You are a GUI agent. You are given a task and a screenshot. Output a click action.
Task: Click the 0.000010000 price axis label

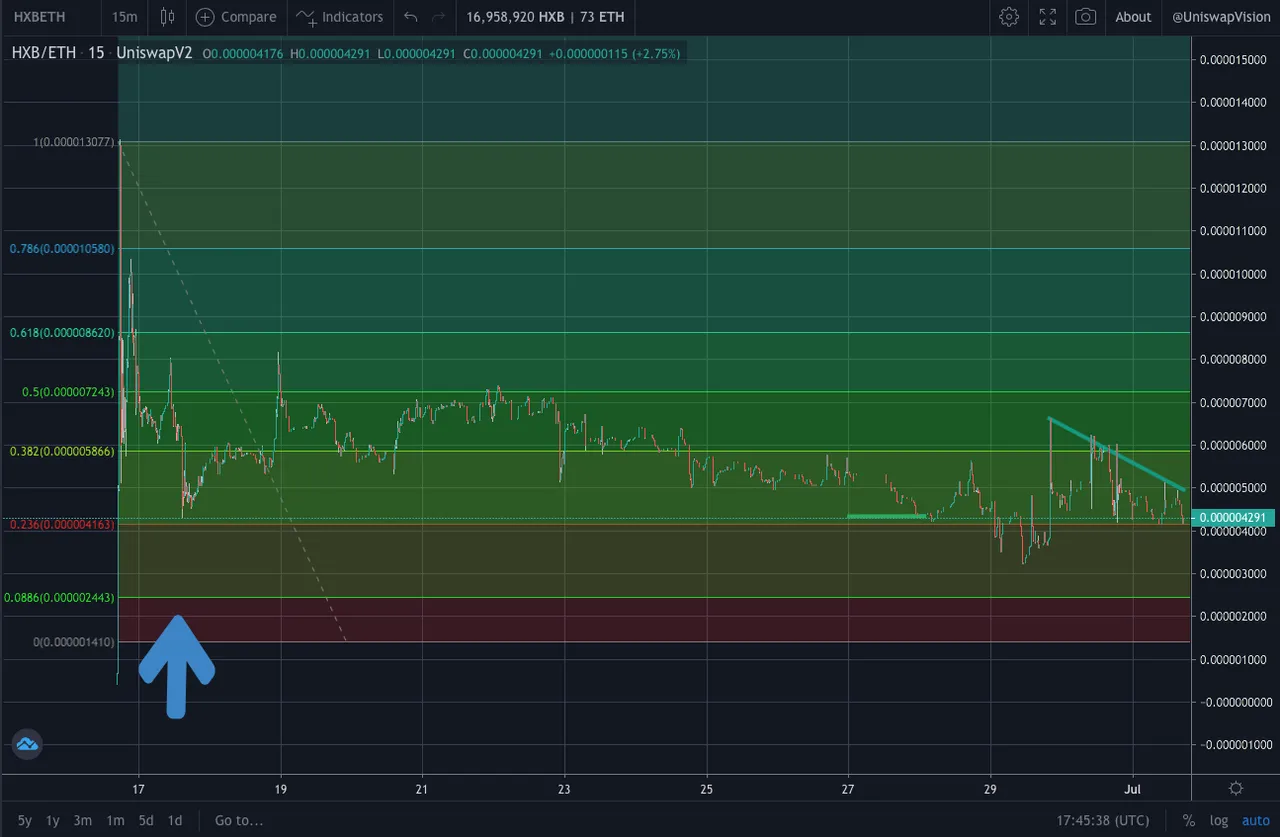(x=1235, y=274)
